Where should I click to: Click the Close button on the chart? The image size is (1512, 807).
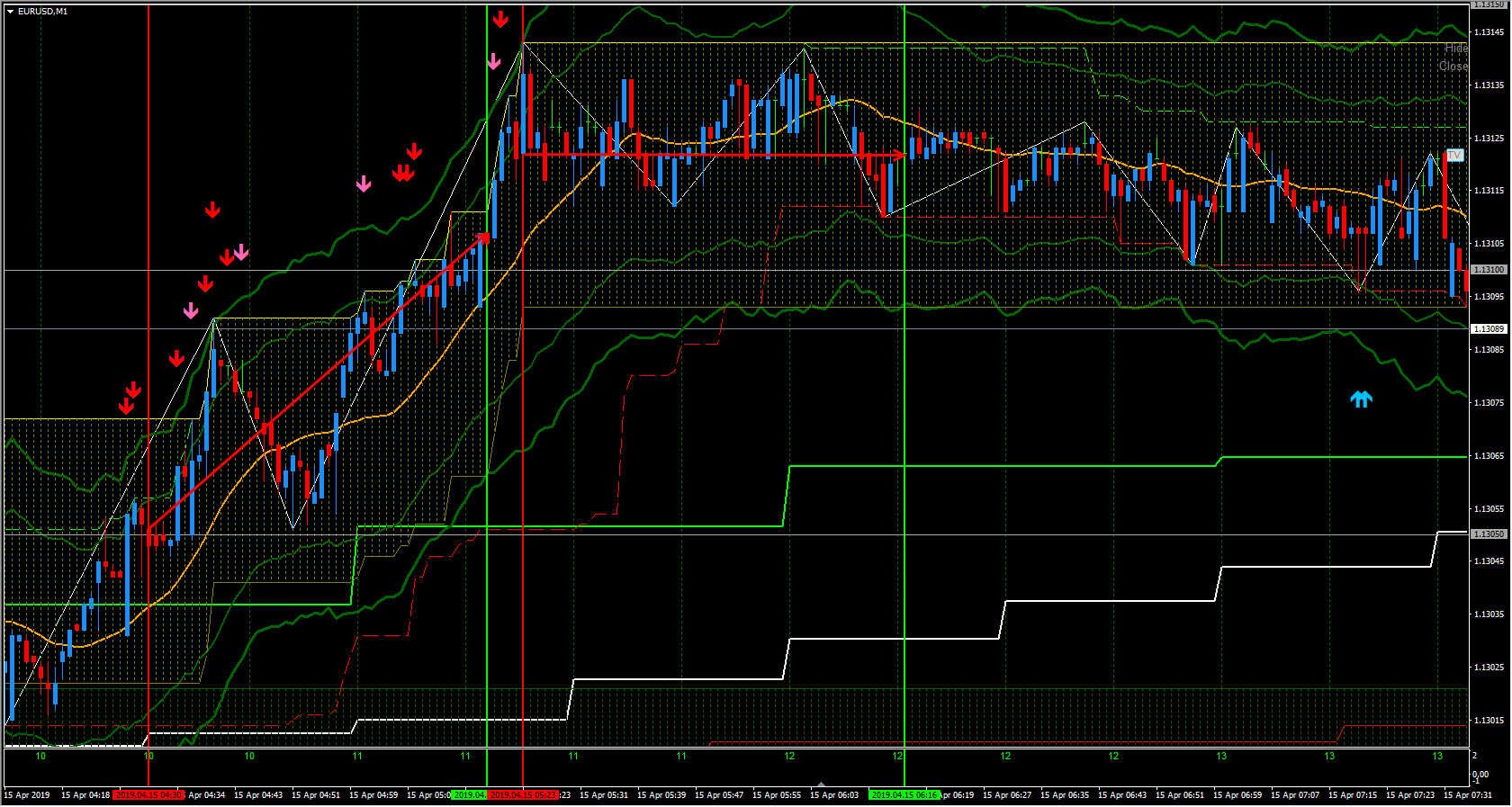(1453, 67)
